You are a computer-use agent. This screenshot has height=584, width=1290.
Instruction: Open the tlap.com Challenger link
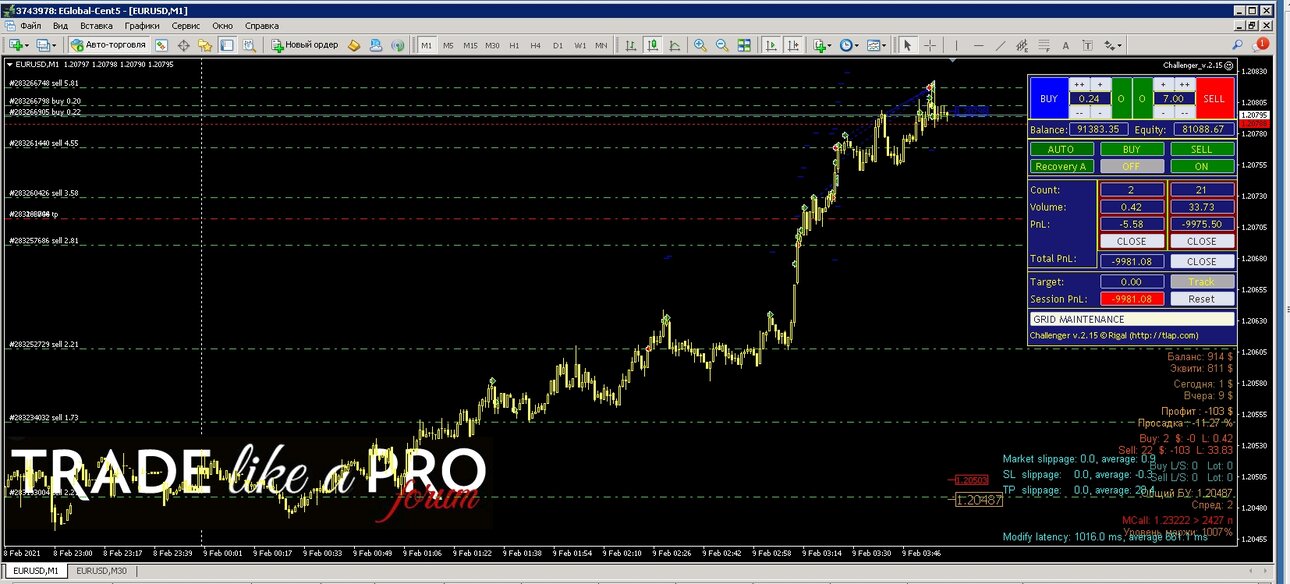(1114, 335)
